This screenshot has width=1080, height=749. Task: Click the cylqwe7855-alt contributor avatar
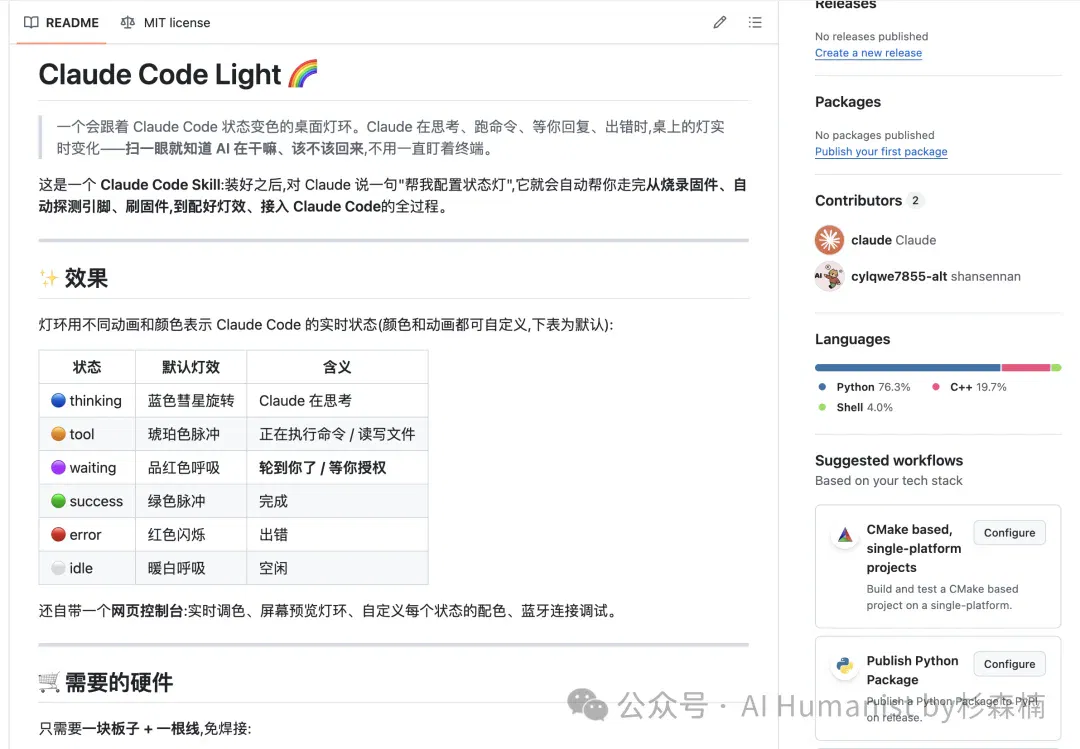829,276
